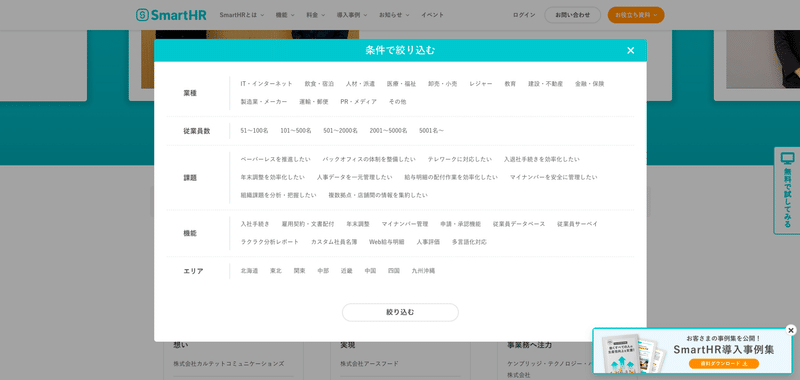Select area 関東

click(x=299, y=271)
